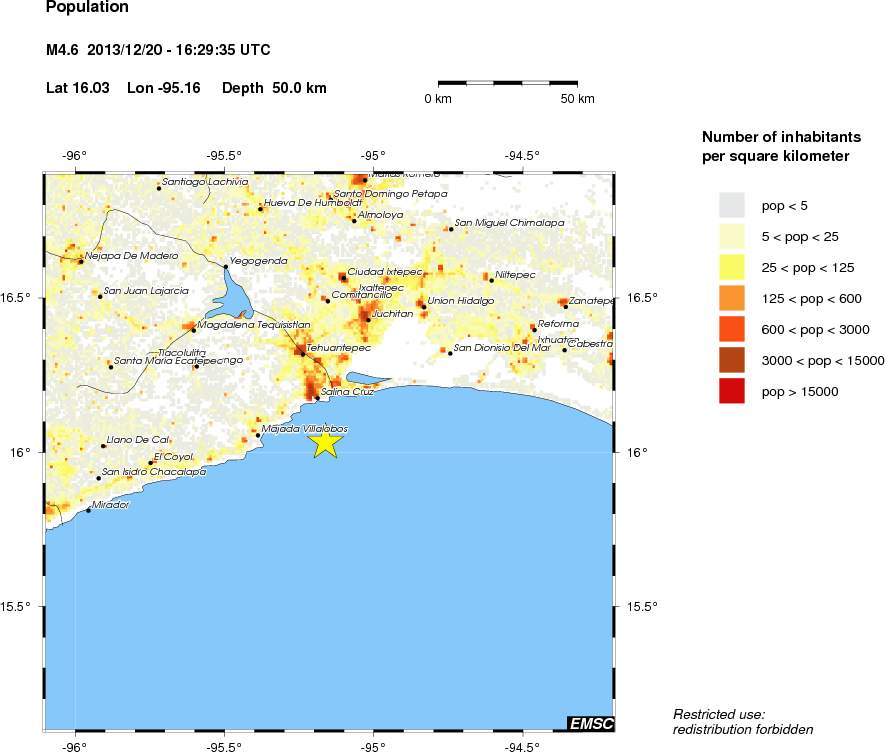Click the '125 < pop < 600' orange swatch
This screenshot has height=752, width=885.
click(732, 298)
